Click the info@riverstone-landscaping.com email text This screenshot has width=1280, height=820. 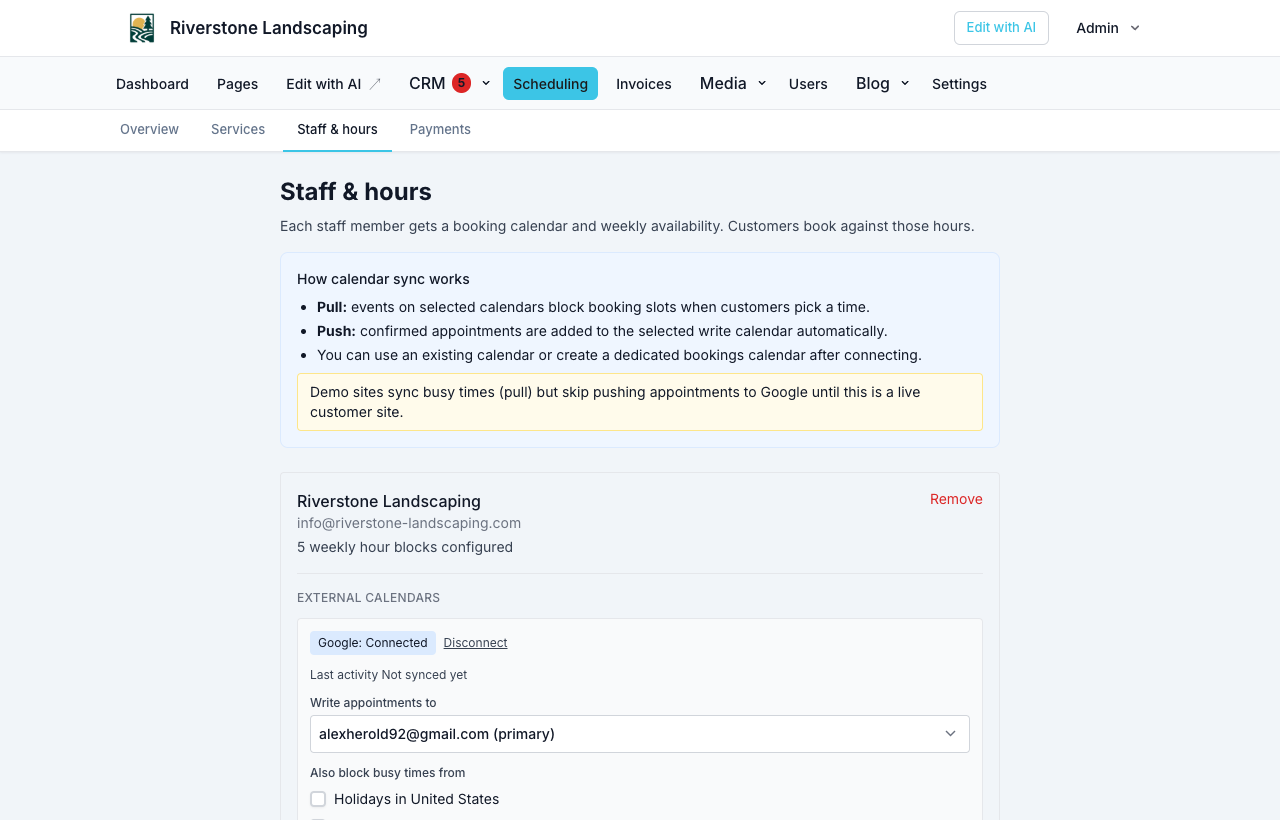409,523
